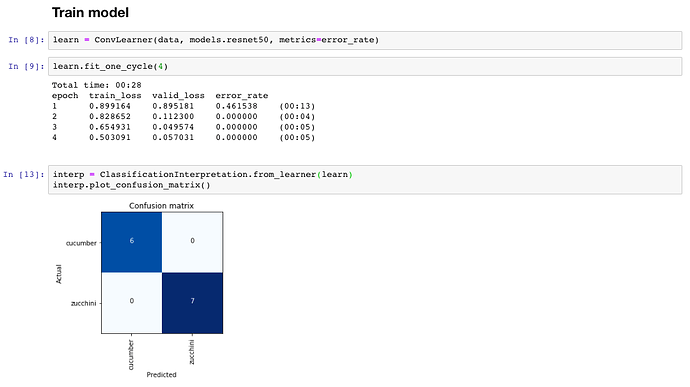Click the In [8] prompt label
This screenshot has width=690, height=387.
[26, 40]
